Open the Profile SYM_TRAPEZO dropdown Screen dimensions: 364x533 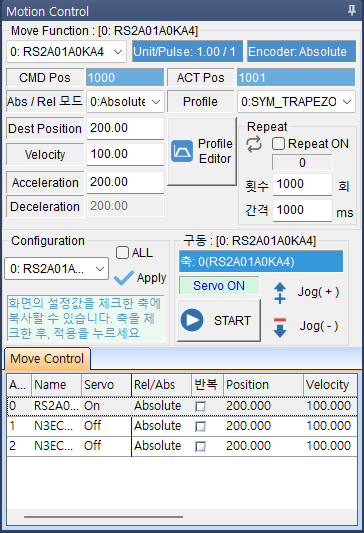[x=296, y=102]
